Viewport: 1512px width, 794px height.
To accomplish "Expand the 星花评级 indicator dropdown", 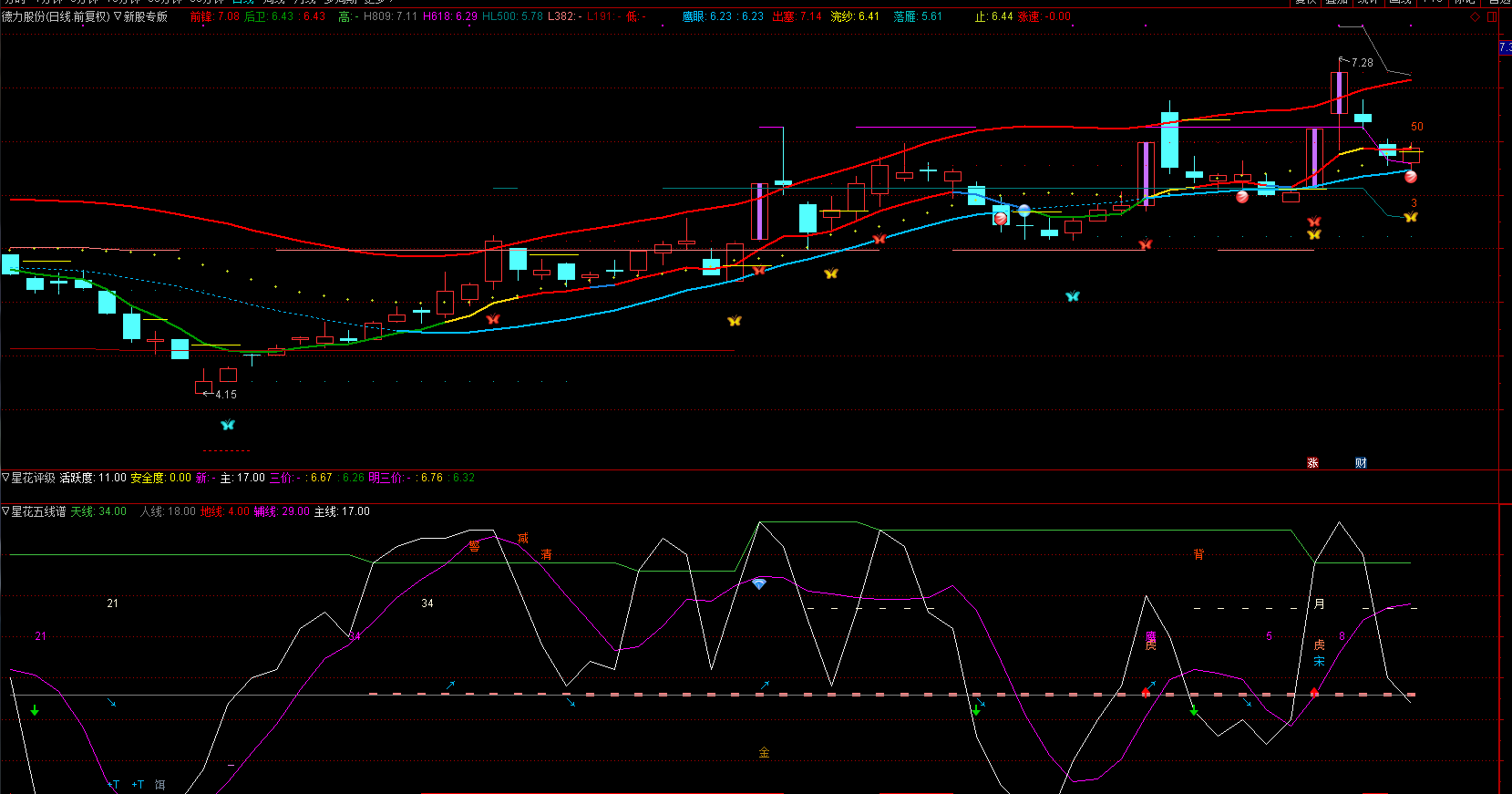I will (x=5, y=478).
